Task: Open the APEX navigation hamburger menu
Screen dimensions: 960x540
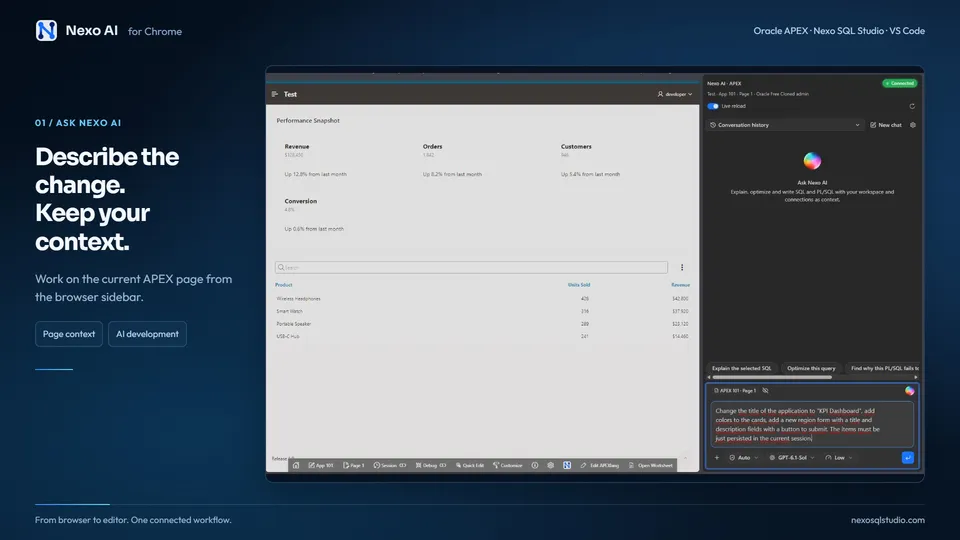Action: [274, 94]
